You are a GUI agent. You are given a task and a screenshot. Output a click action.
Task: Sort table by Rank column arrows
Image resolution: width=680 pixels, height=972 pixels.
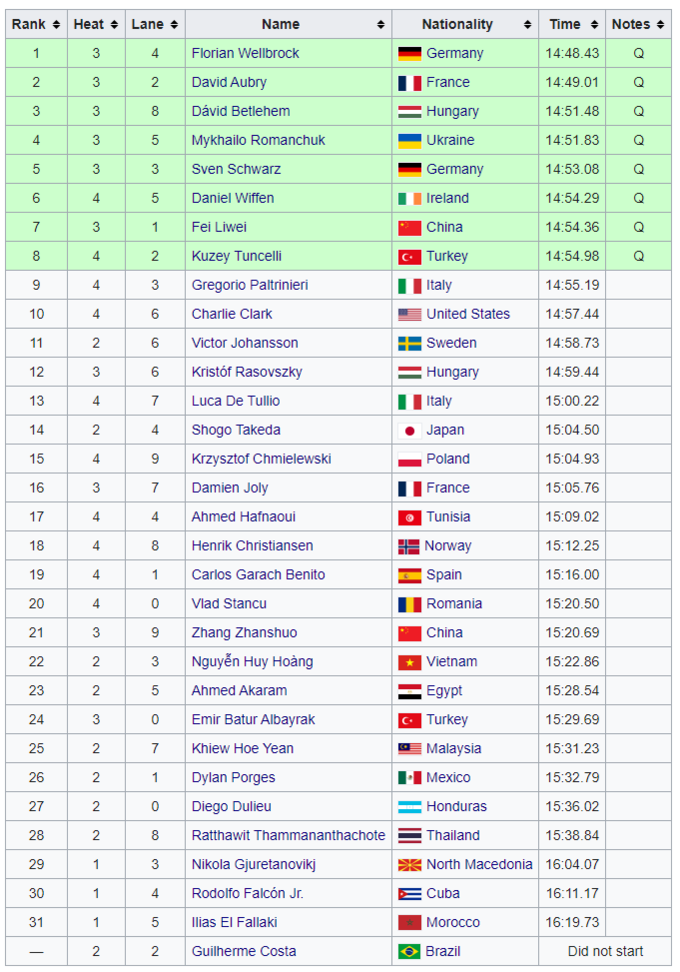click(56, 25)
